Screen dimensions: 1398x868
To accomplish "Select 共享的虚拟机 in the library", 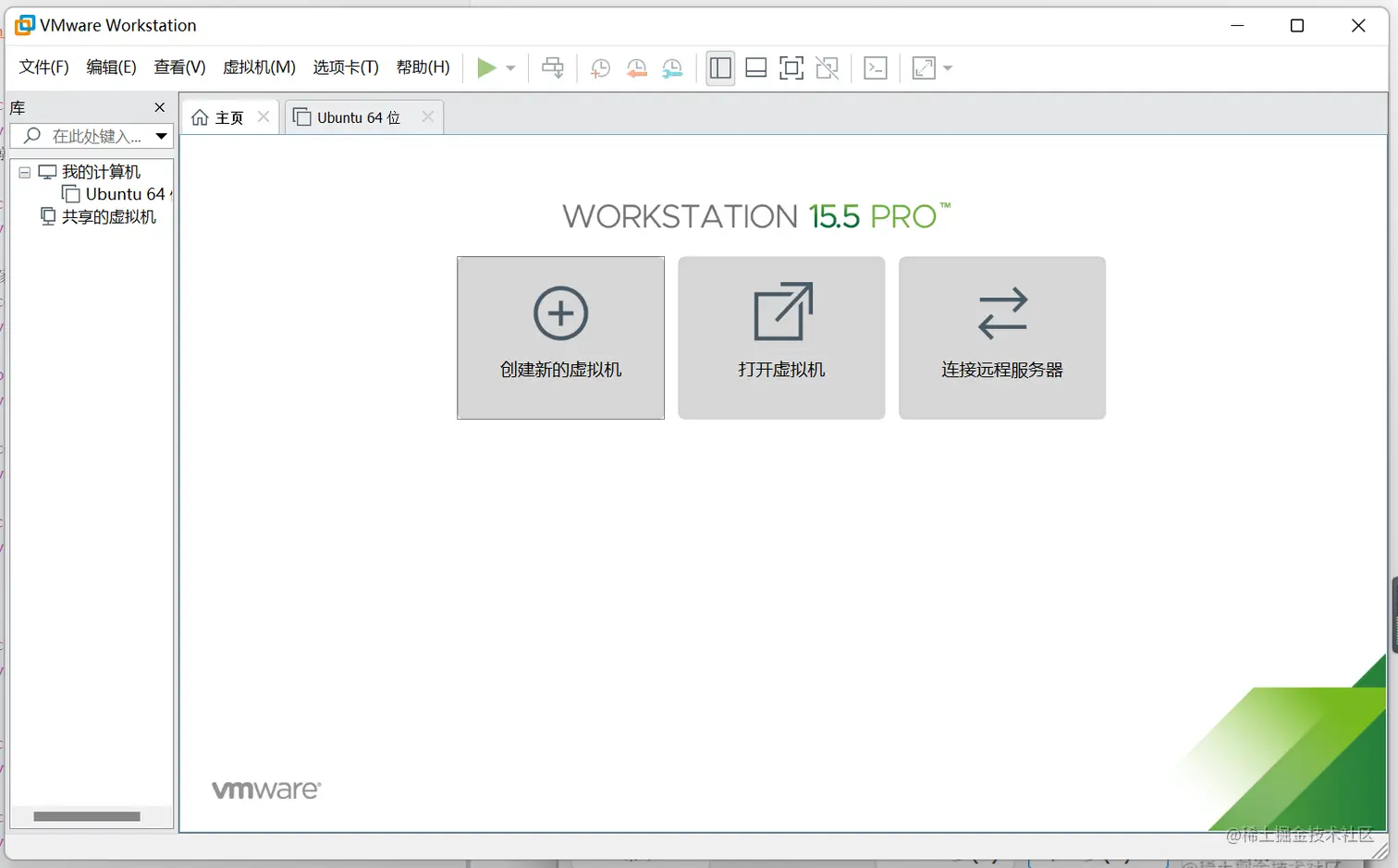I will (x=108, y=216).
